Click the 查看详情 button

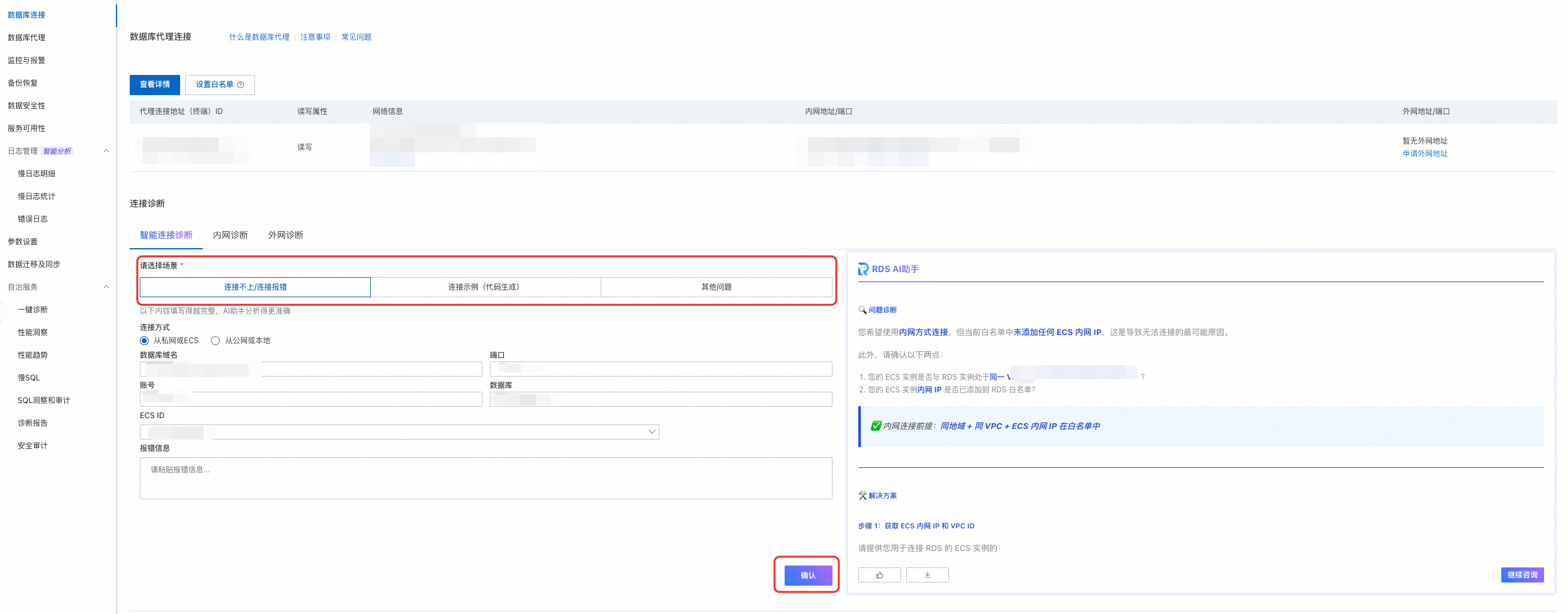point(155,84)
